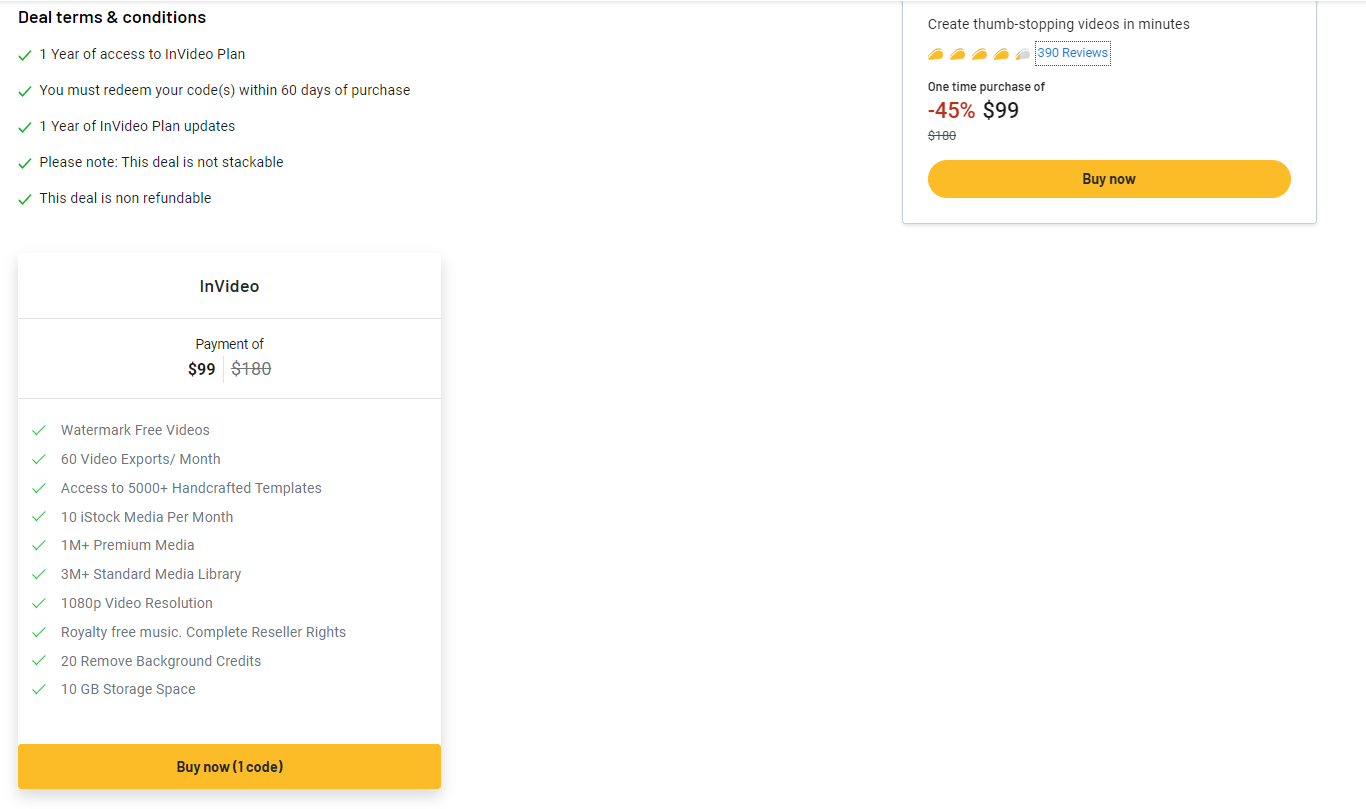Click the $99 price in plan card
Image resolution: width=1366 pixels, height=809 pixels.
(x=201, y=369)
